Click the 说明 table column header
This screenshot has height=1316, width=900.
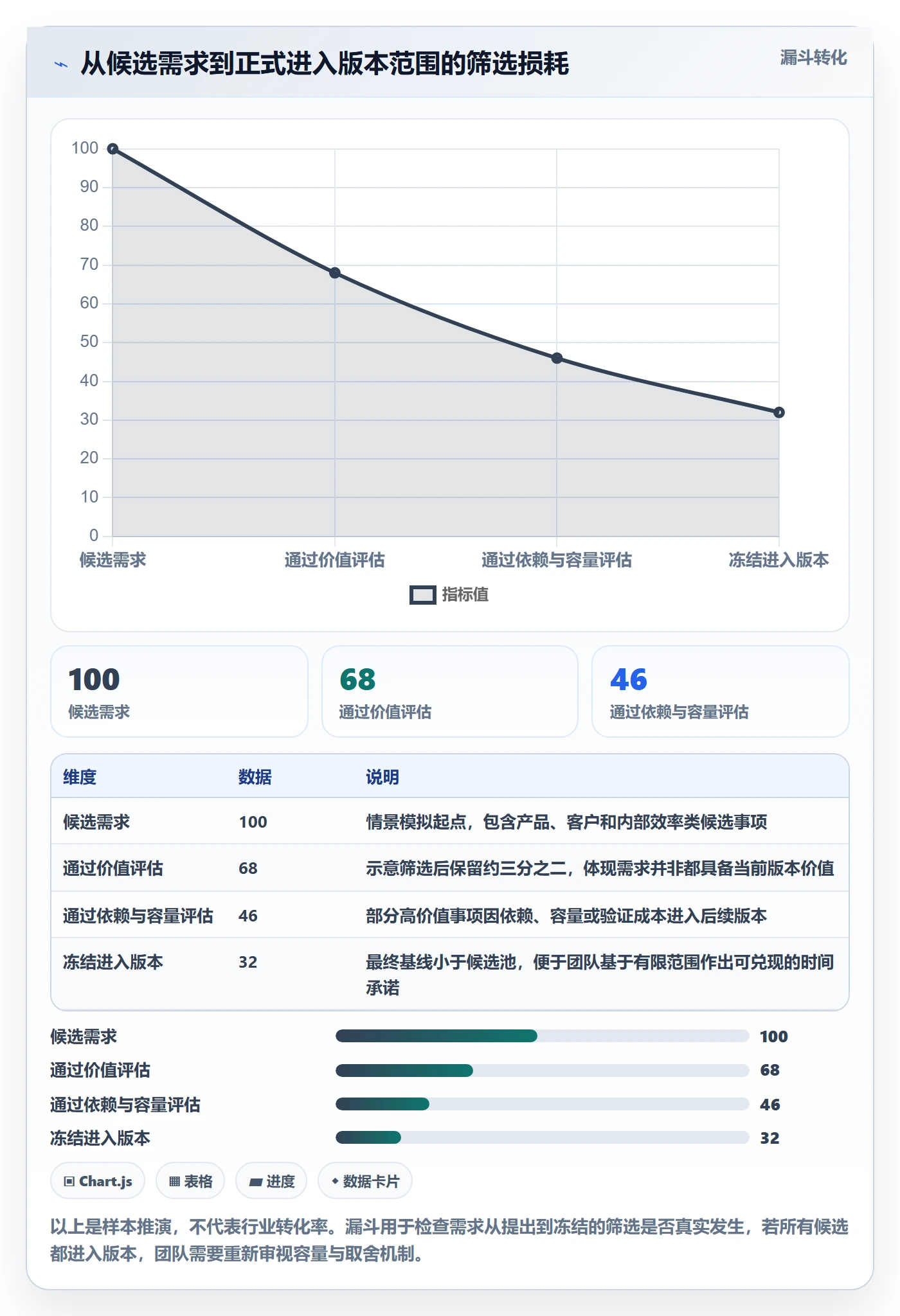(382, 777)
